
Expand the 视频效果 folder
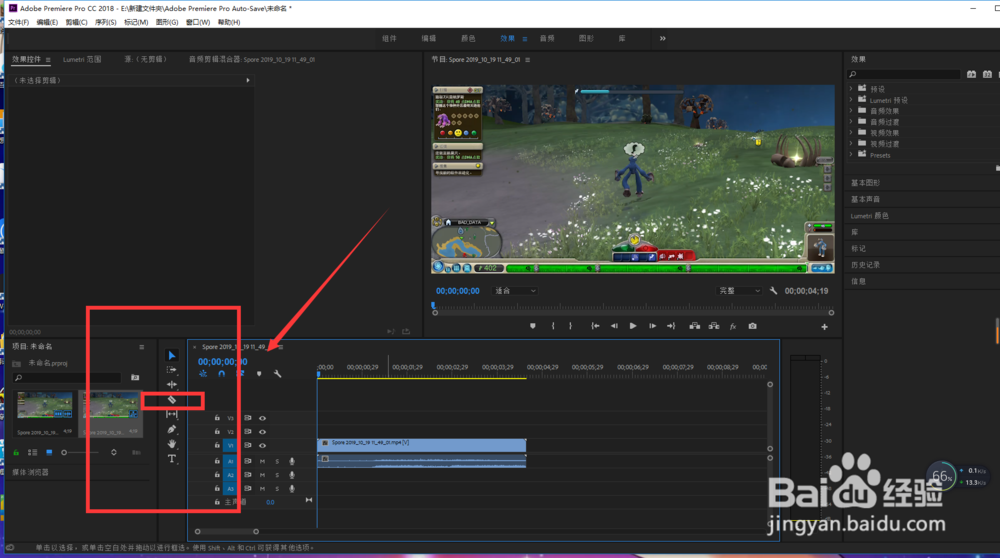(x=851, y=133)
